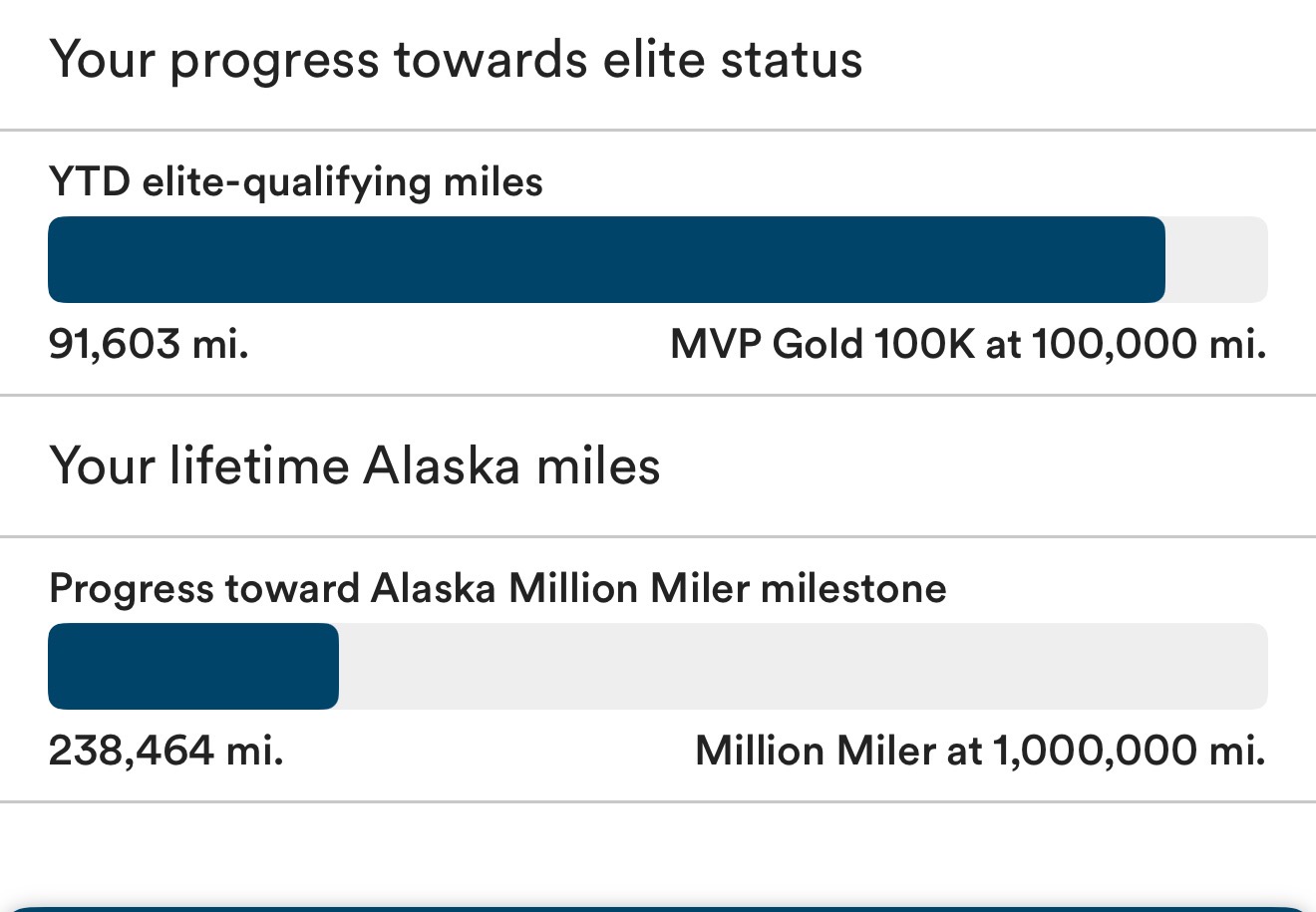1316x912 pixels.
Task: Tap the word "milestone" in the Million Miler label
Action: point(853,589)
